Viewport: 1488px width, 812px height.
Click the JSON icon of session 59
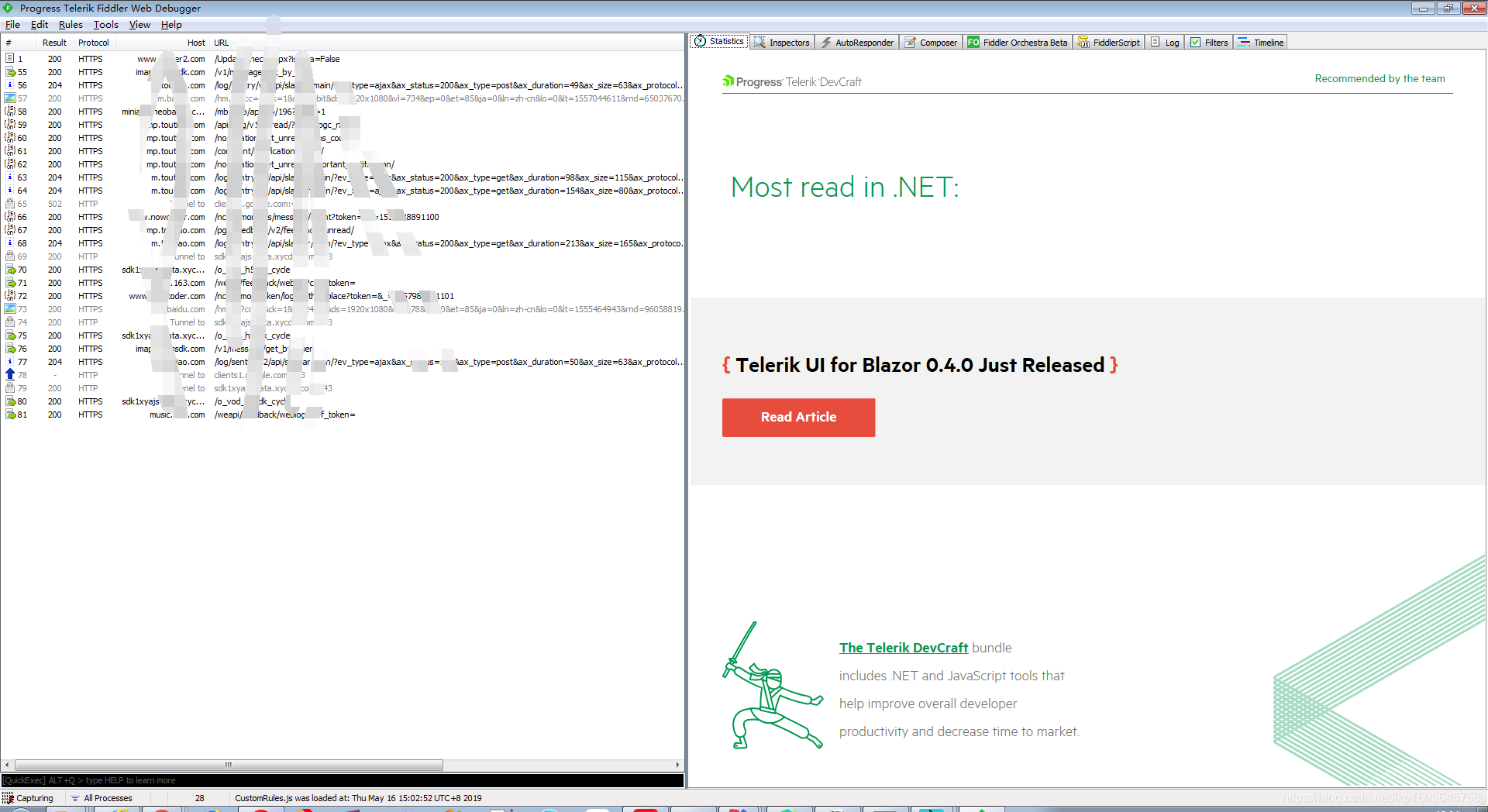tap(10, 125)
